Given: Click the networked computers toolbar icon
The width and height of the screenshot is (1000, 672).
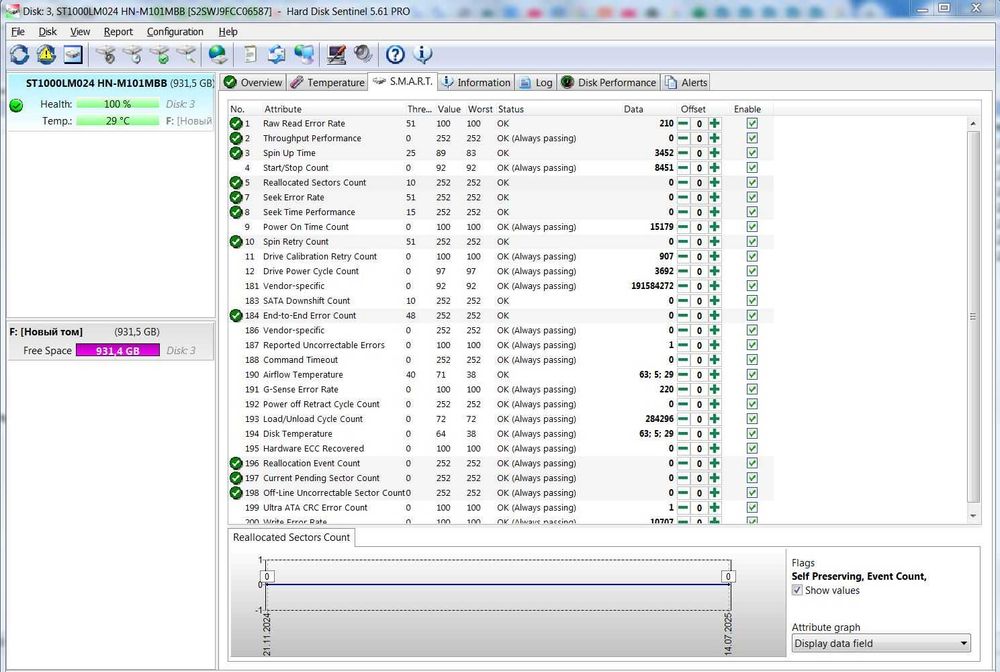Looking at the screenshot, I should click(304, 54).
